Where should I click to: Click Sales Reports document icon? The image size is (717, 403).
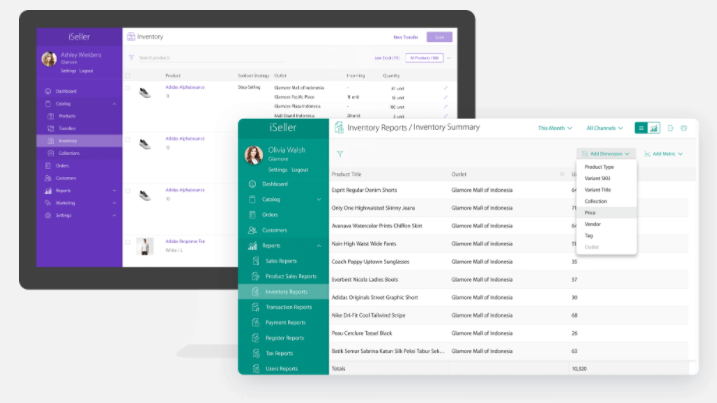click(256, 261)
